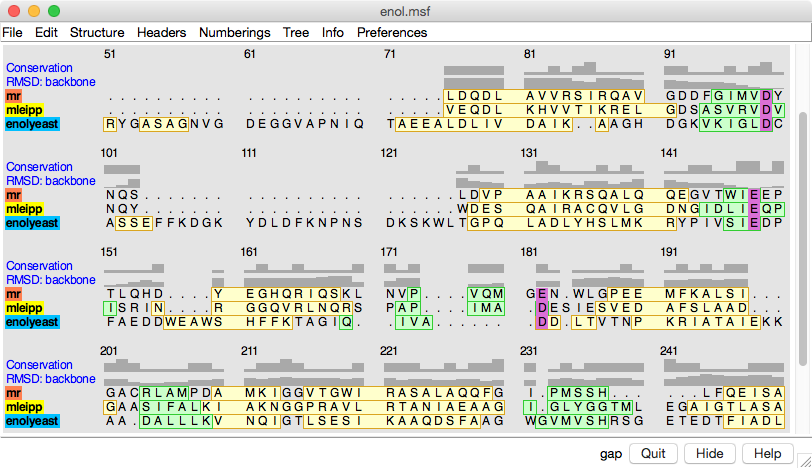Image resolution: width=812 pixels, height=468 pixels.
Task: Open the Tree menu
Action: point(296,32)
